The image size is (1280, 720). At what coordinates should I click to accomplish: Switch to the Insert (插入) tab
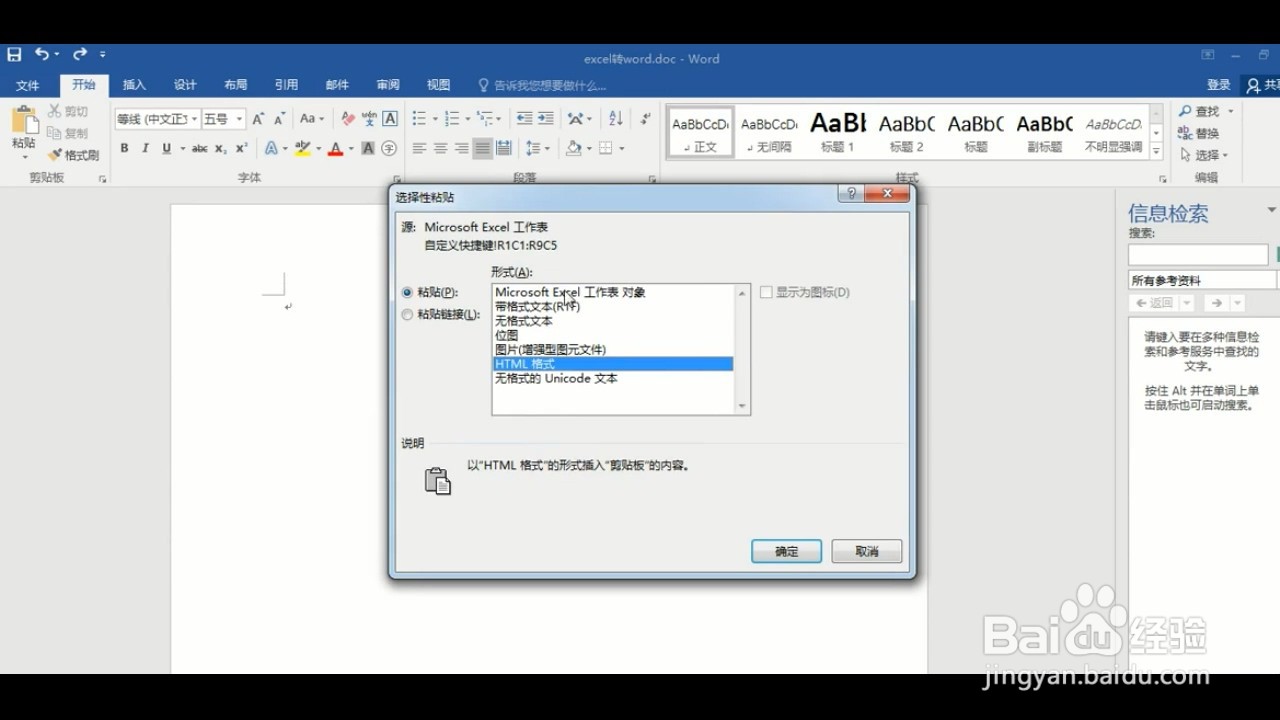134,85
